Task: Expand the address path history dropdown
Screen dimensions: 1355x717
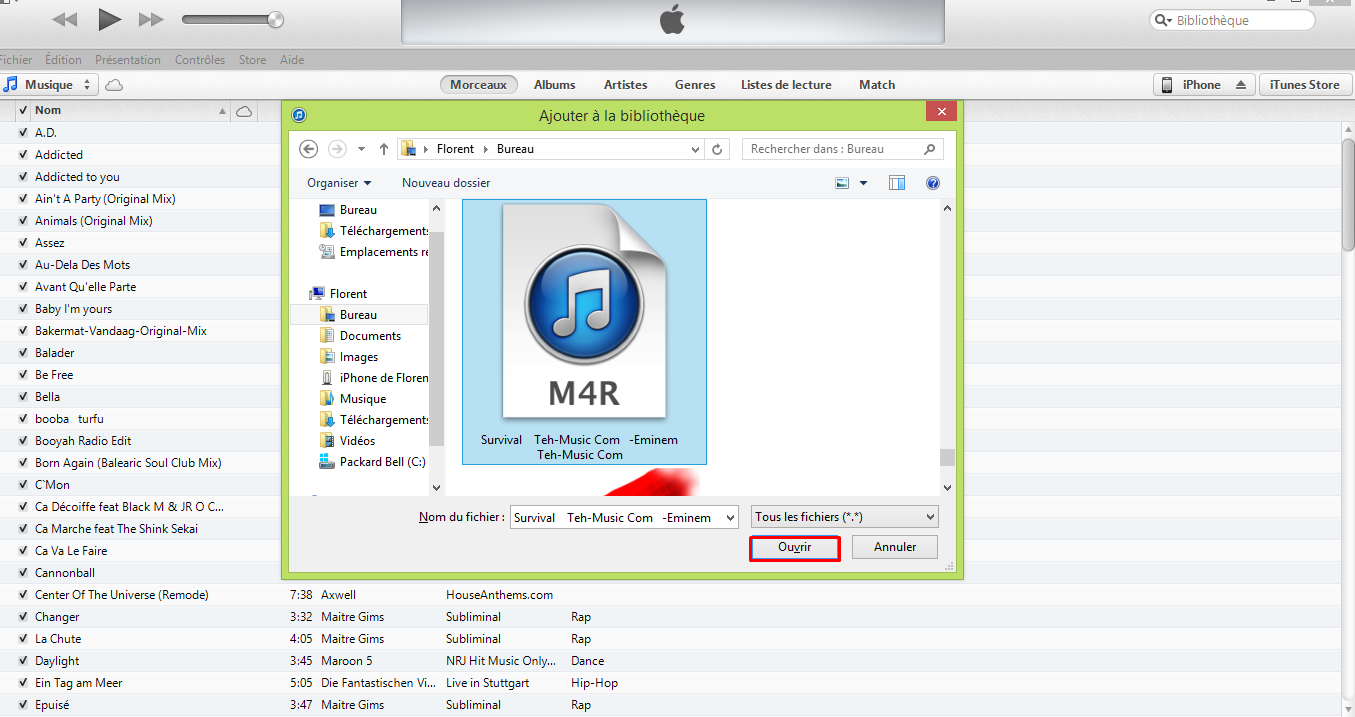Action: pos(696,149)
